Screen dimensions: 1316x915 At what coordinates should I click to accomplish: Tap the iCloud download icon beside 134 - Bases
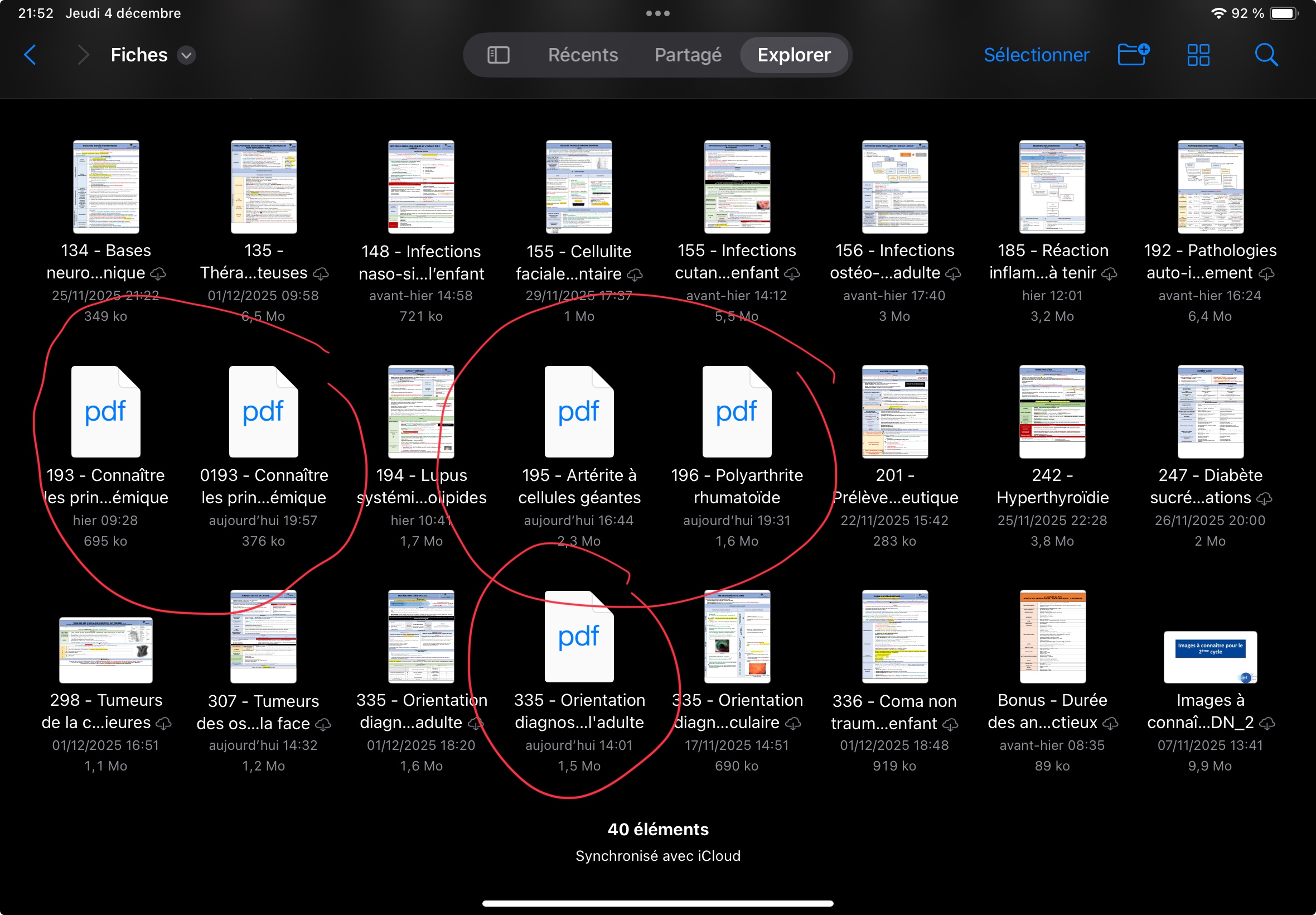(x=158, y=274)
